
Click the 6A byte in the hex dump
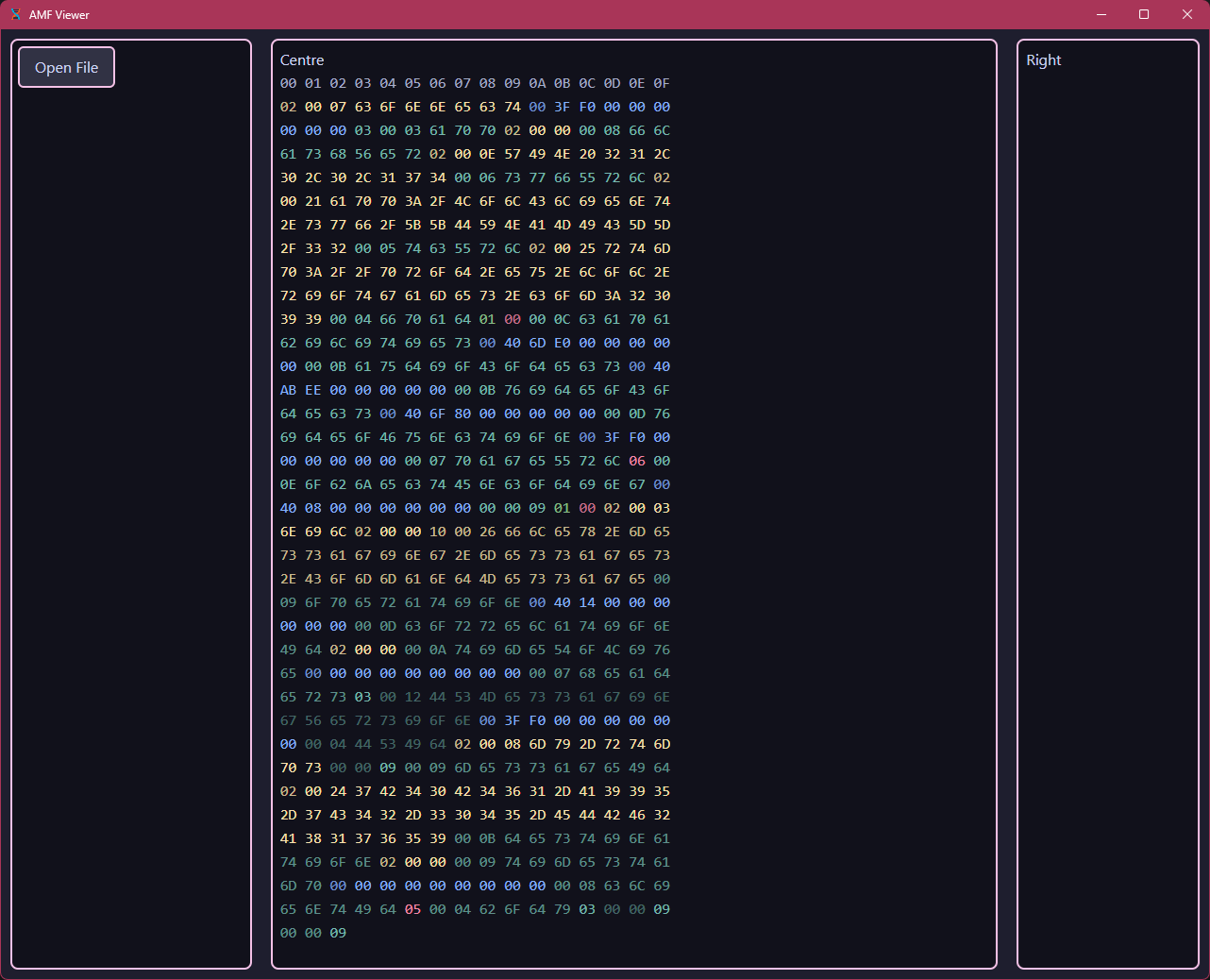coord(363,484)
